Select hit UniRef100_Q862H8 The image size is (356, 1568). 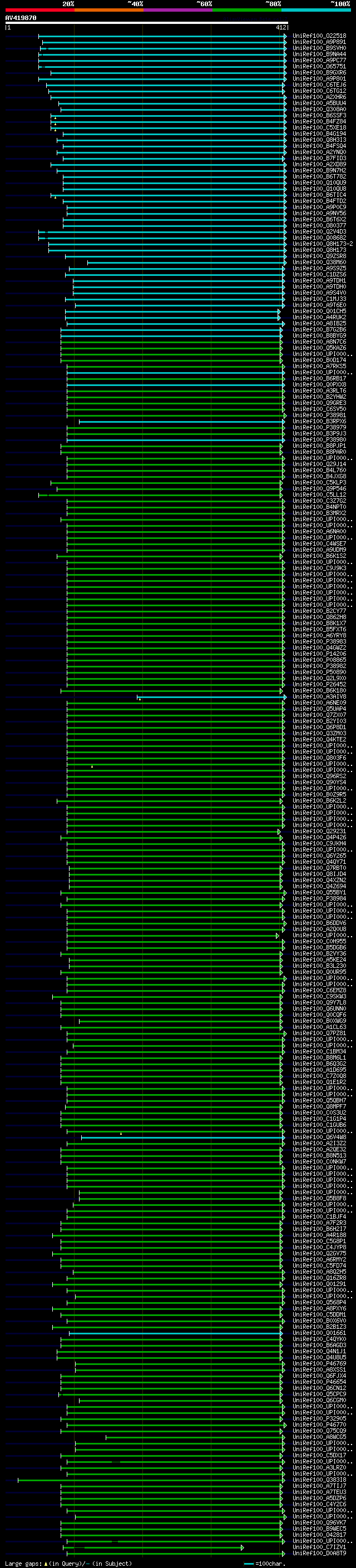(x=319, y=617)
